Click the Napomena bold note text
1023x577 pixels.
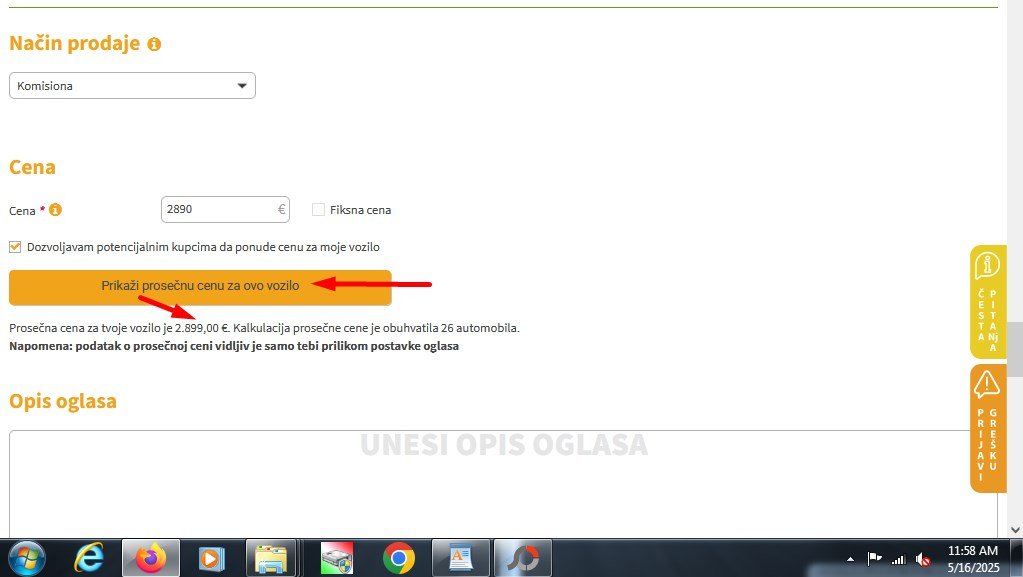pos(234,346)
